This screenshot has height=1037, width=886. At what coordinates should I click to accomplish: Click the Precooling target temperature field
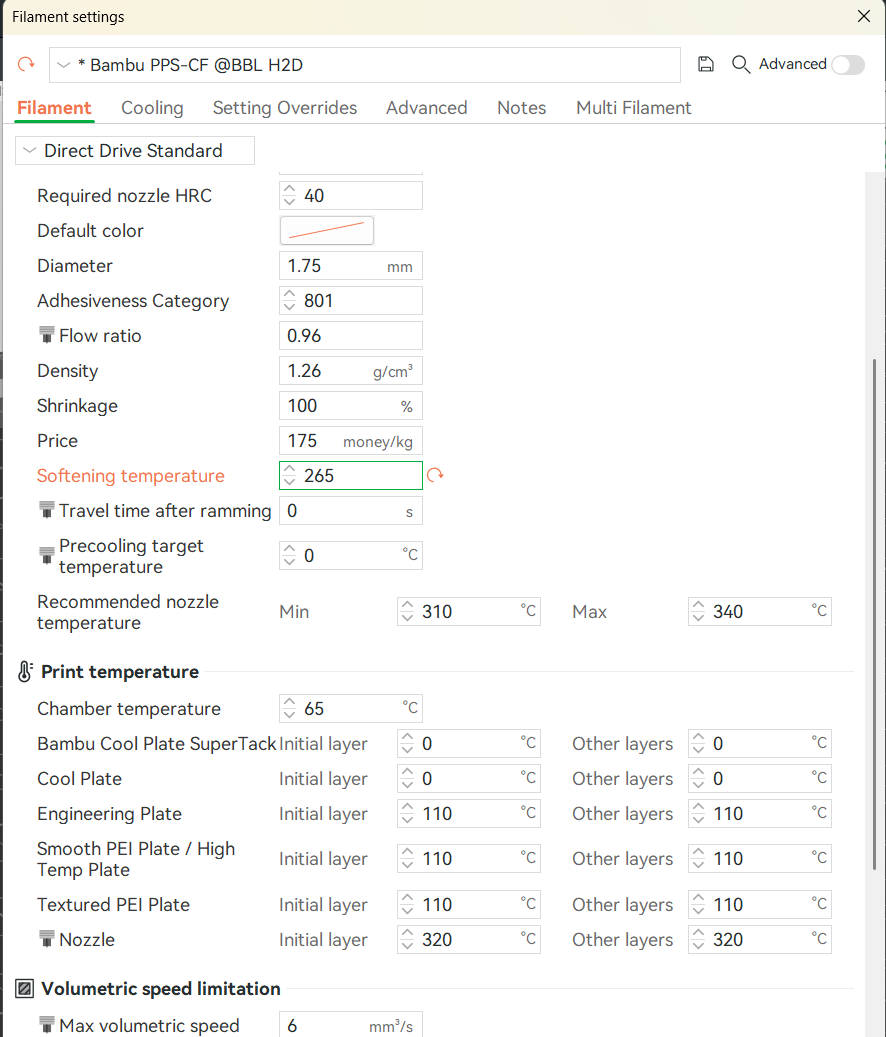[x=350, y=556]
